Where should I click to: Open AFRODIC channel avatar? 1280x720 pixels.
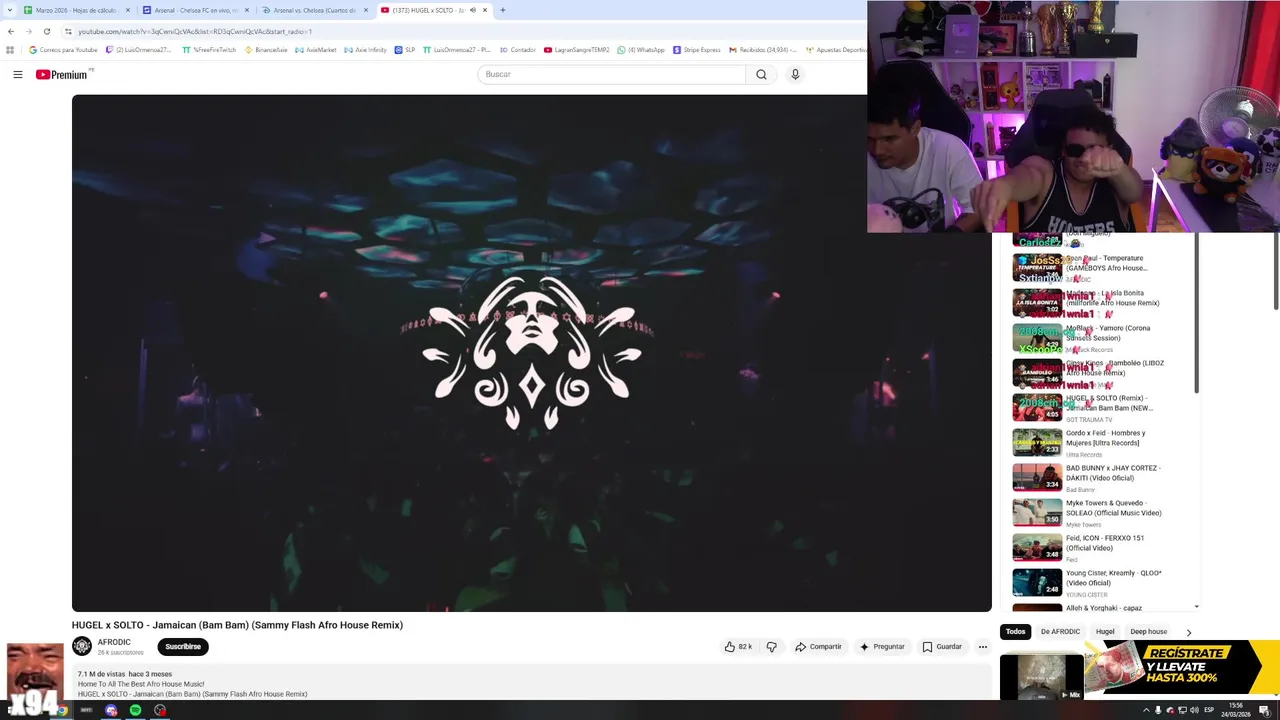click(x=82, y=646)
